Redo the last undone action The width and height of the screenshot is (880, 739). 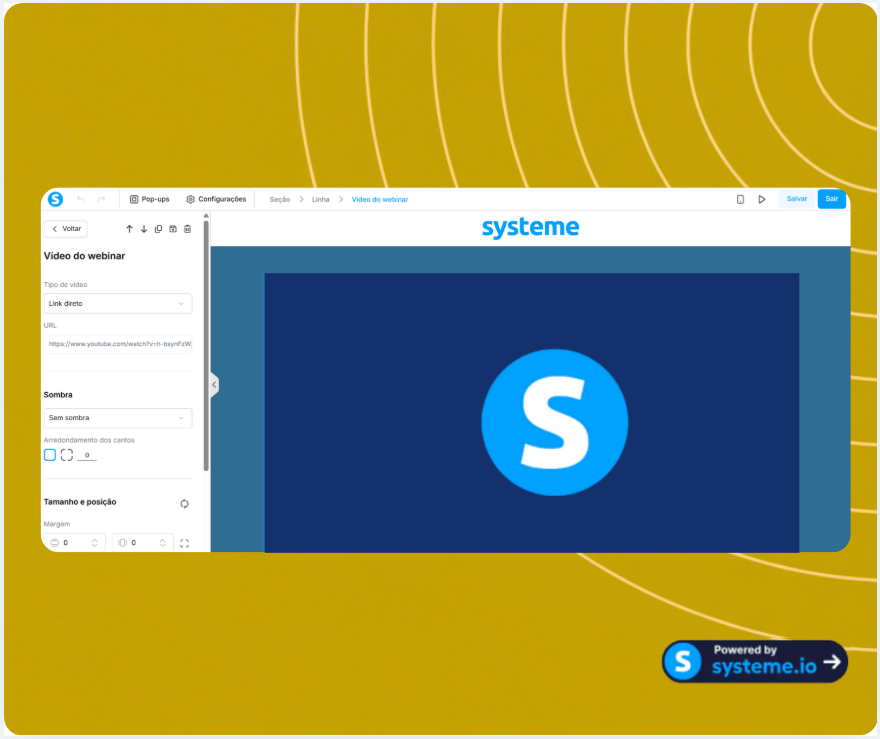coord(102,199)
